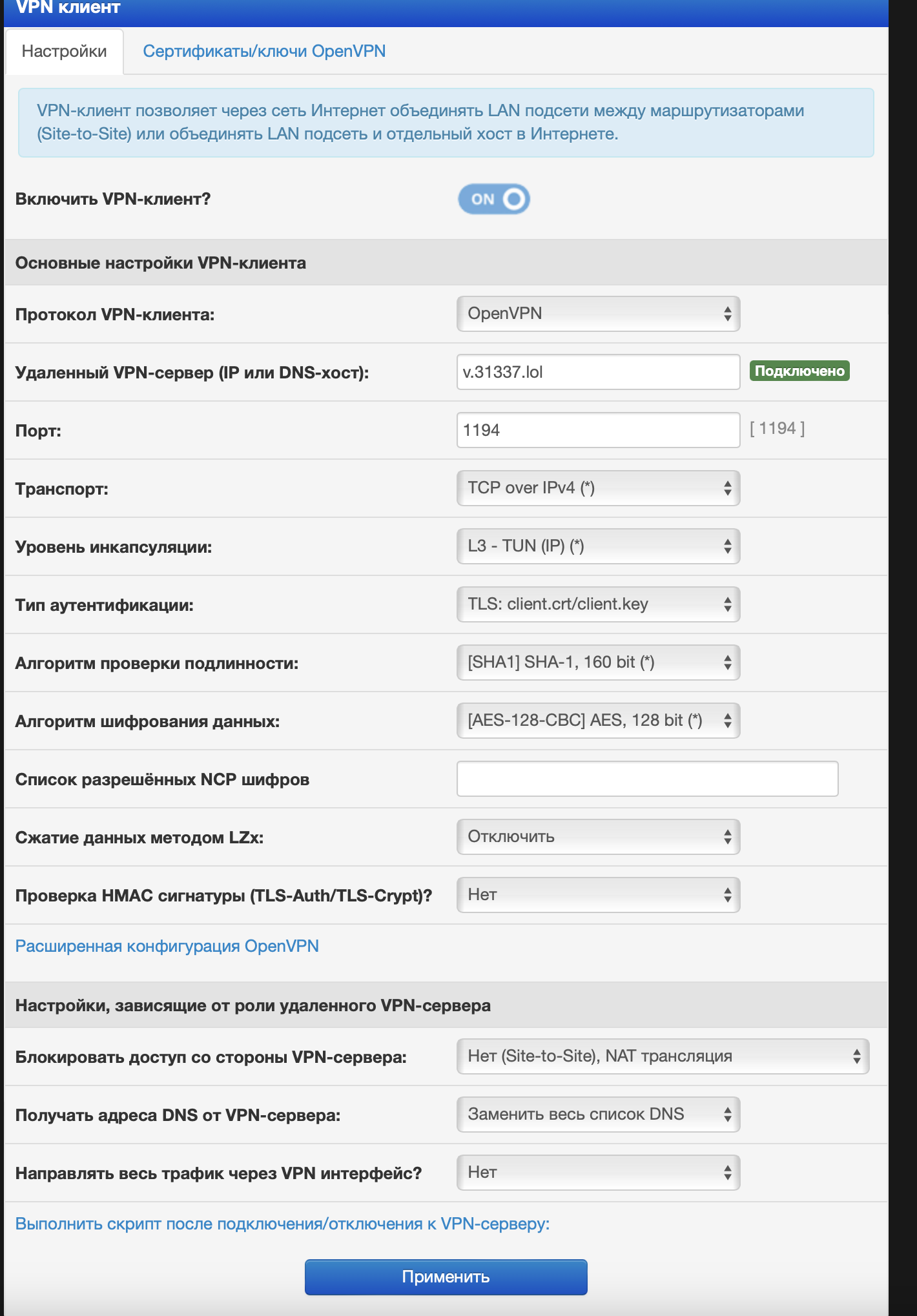Click the allowed NCP ciphers field
917x1316 pixels.
[x=647, y=779]
